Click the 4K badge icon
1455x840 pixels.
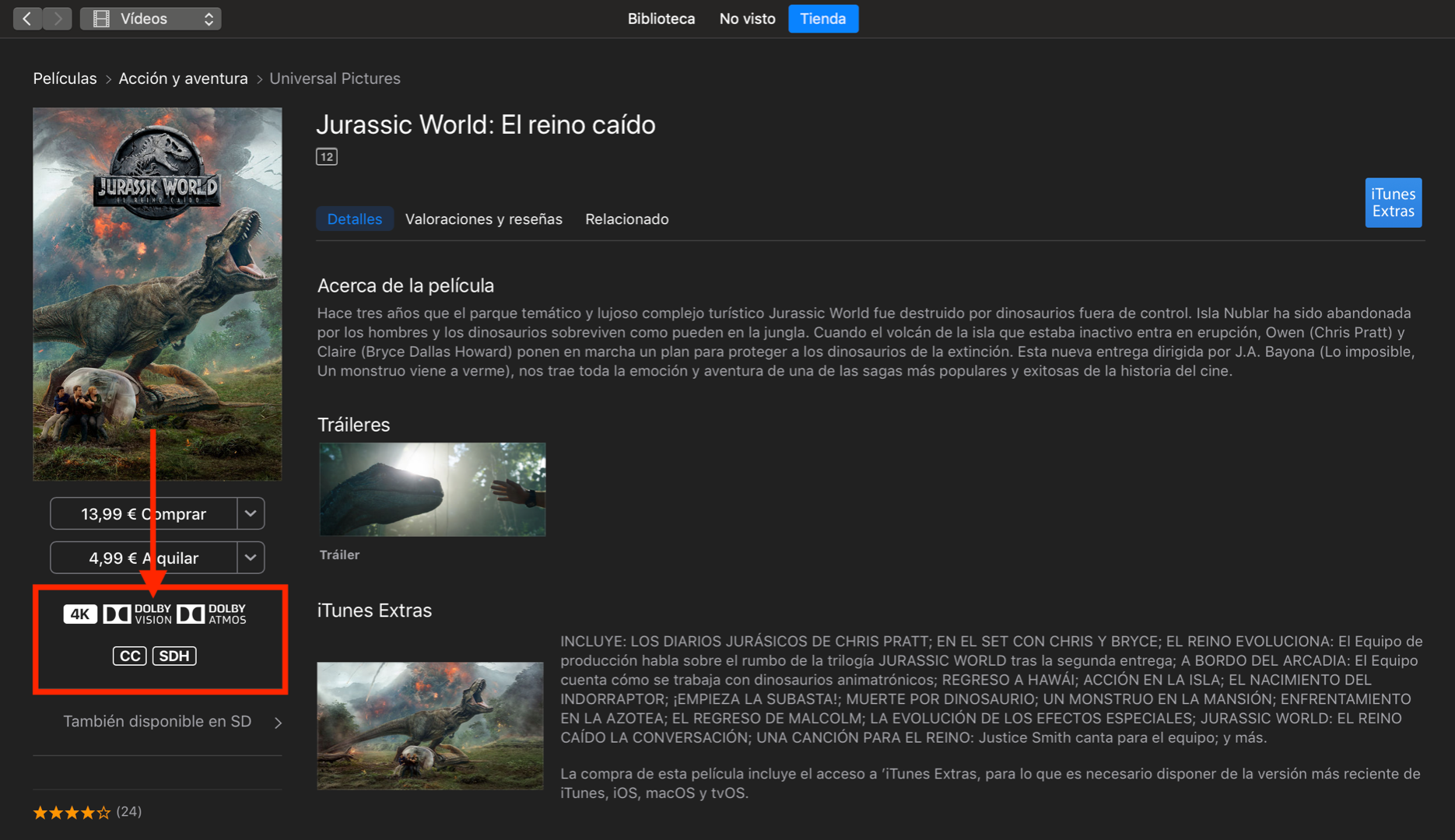coord(80,614)
